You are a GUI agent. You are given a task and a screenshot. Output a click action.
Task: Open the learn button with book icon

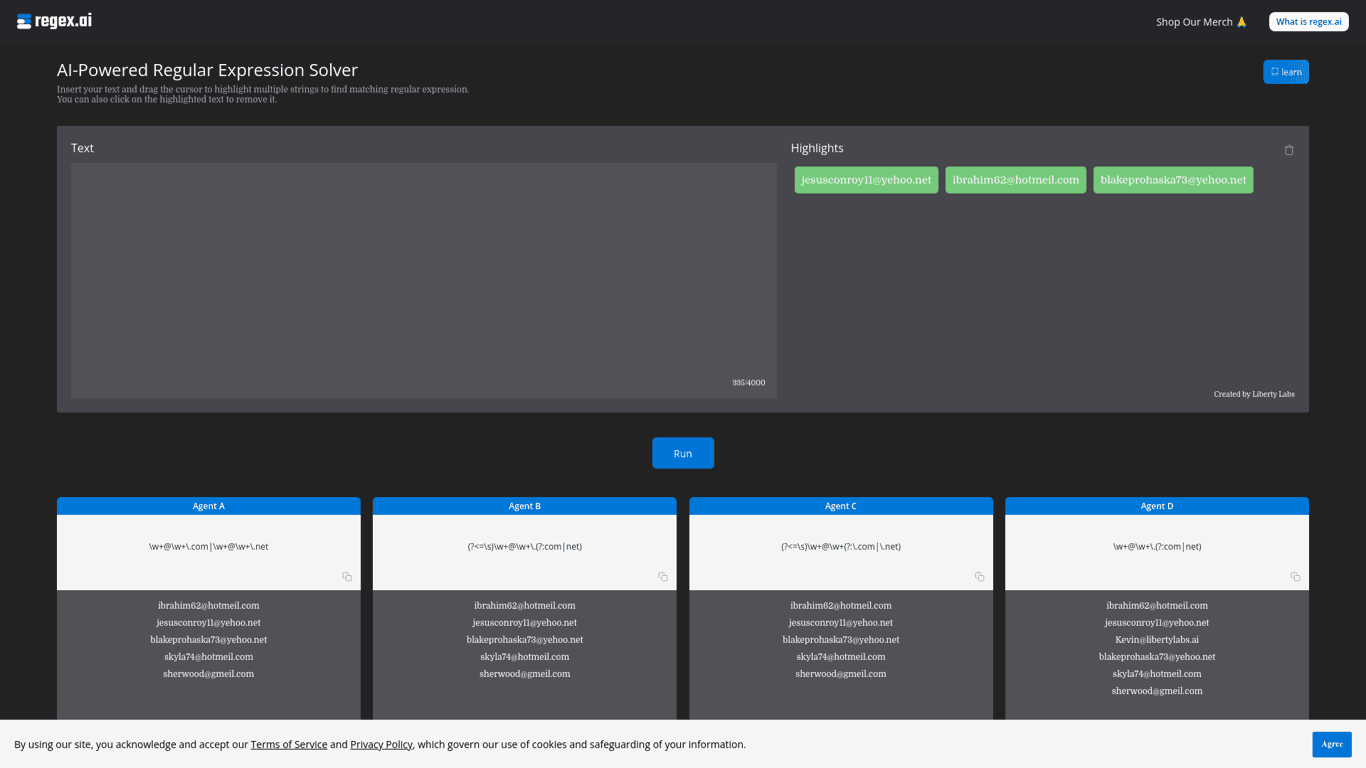point(1285,72)
